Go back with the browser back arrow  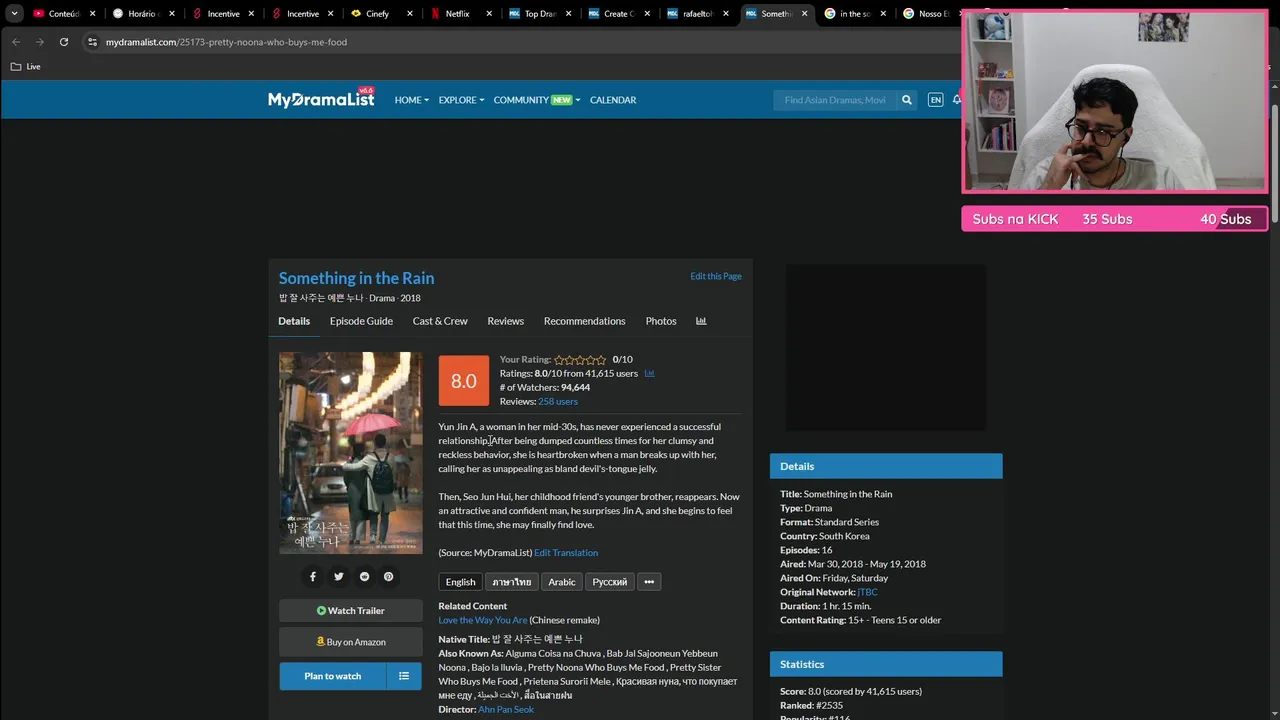pyautogui.click(x=16, y=42)
